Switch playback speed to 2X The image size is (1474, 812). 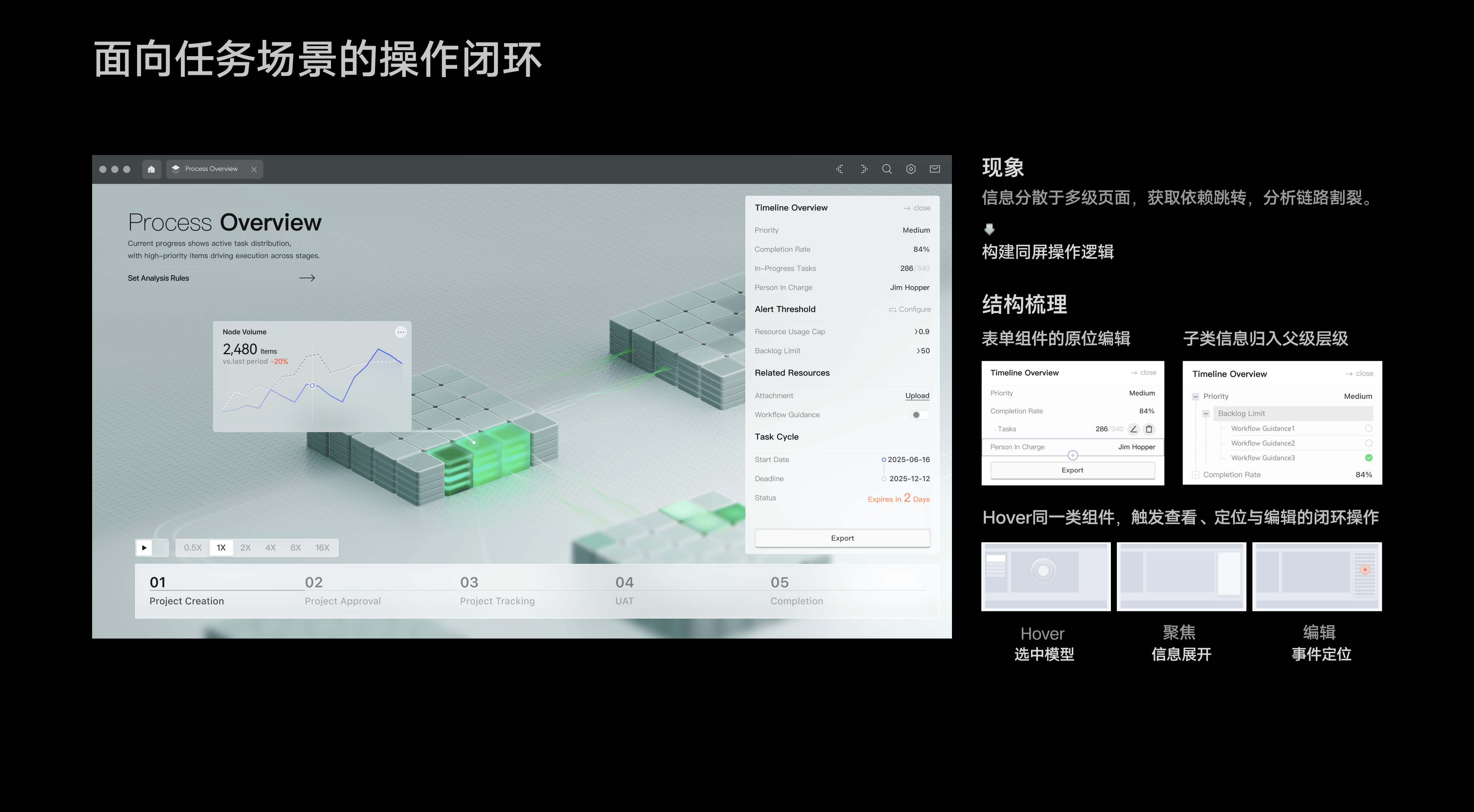coord(246,548)
